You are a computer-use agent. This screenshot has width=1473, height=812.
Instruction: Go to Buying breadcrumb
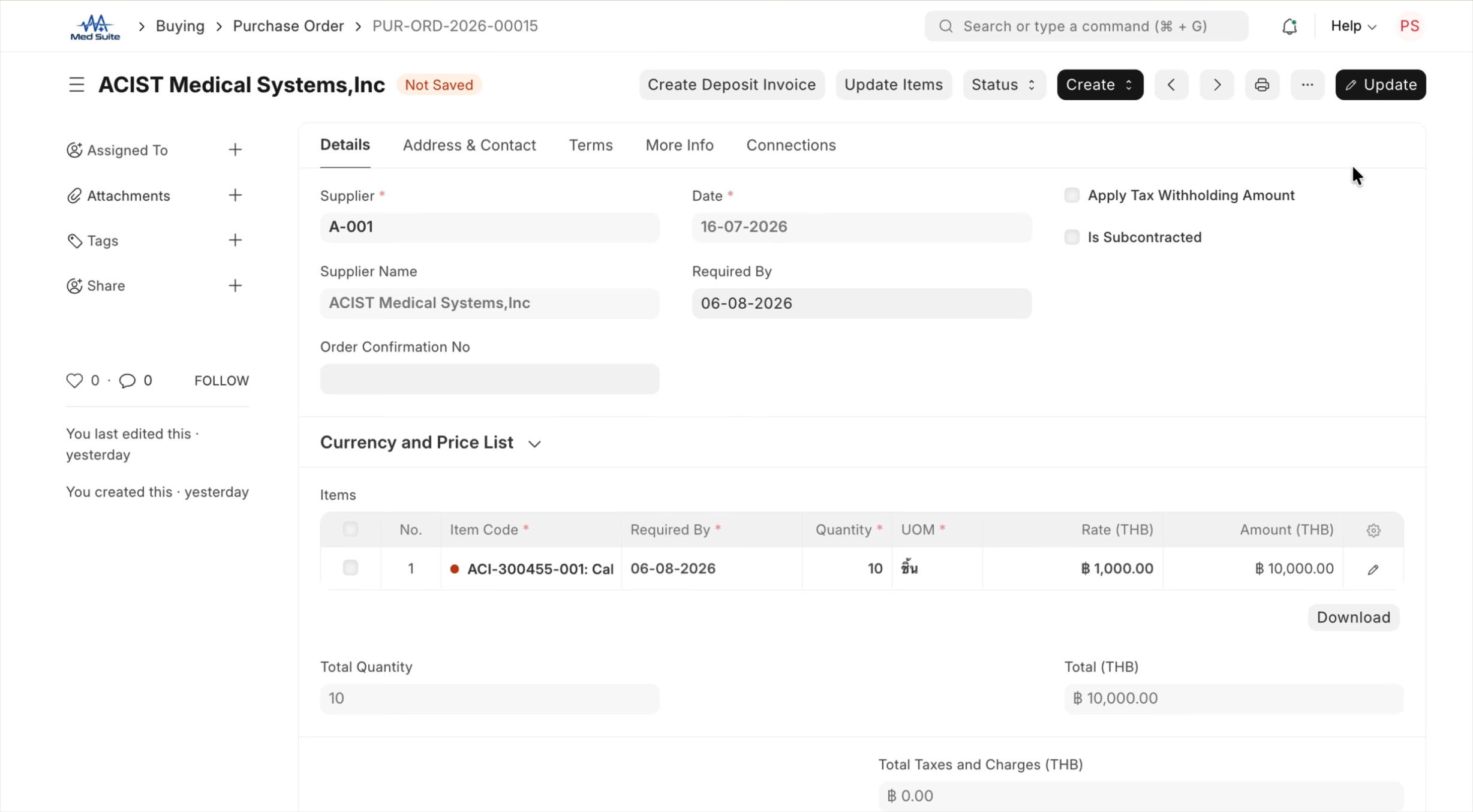tap(180, 26)
